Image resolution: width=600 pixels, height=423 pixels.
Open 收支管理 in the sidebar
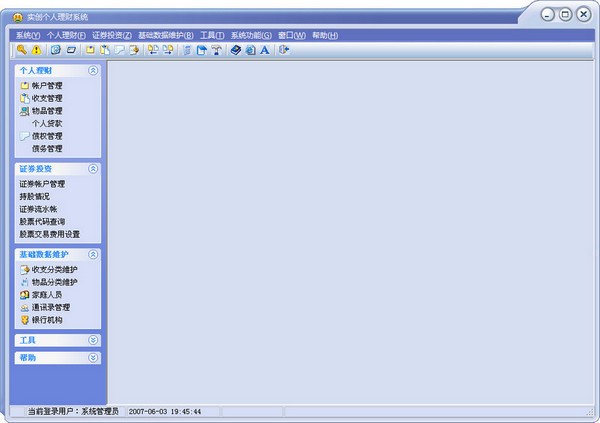pos(47,98)
